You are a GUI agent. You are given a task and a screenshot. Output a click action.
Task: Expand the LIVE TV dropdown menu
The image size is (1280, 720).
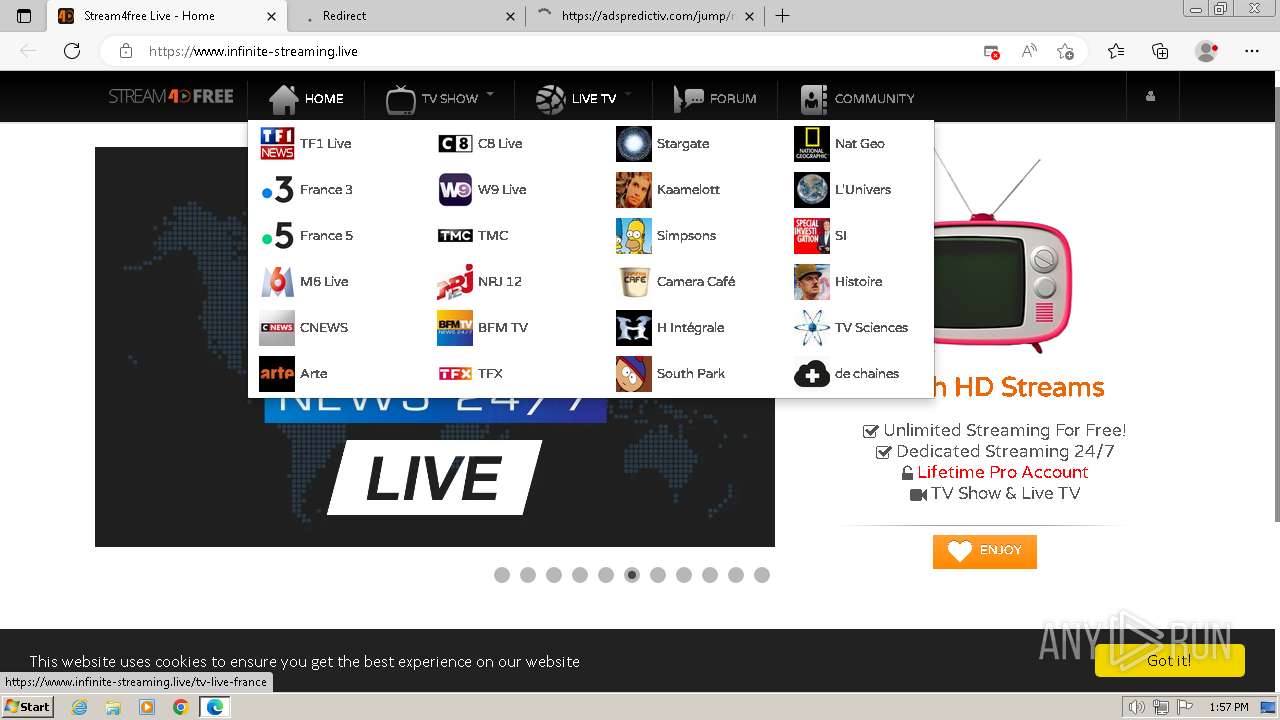pos(583,98)
